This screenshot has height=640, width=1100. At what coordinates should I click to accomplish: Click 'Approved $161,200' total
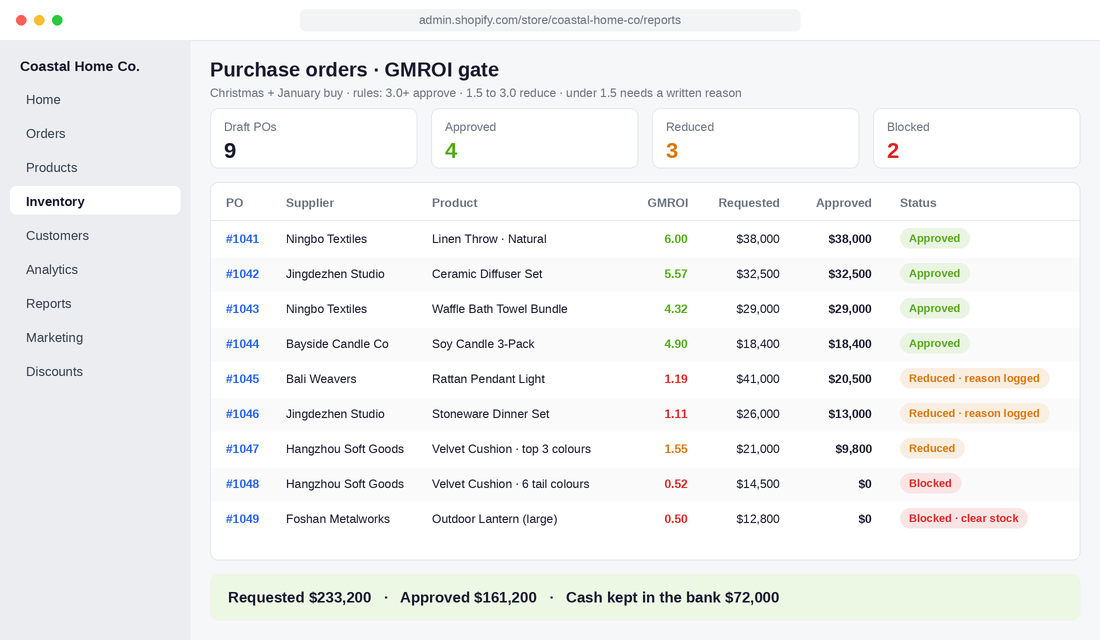click(x=468, y=598)
